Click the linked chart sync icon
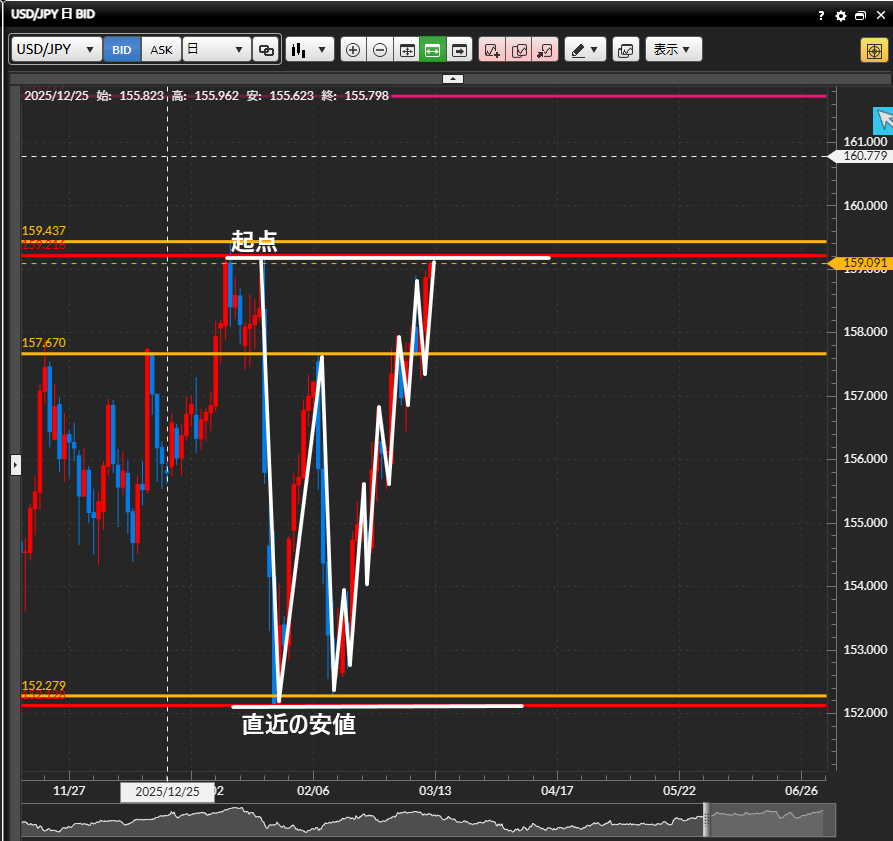The width and height of the screenshot is (893, 841). 266,49
